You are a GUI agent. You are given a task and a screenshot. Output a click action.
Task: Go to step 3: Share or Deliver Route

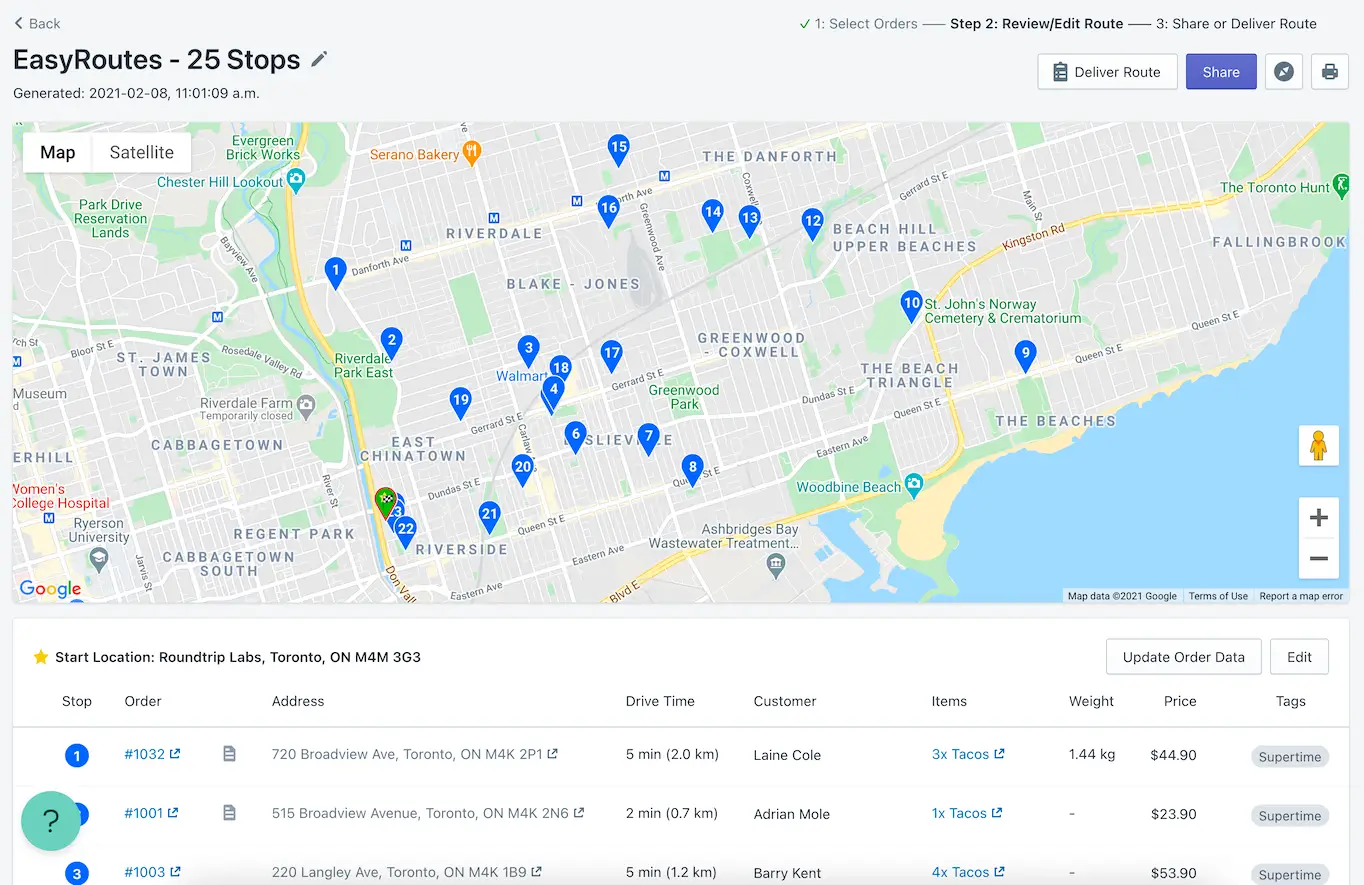(x=1236, y=23)
